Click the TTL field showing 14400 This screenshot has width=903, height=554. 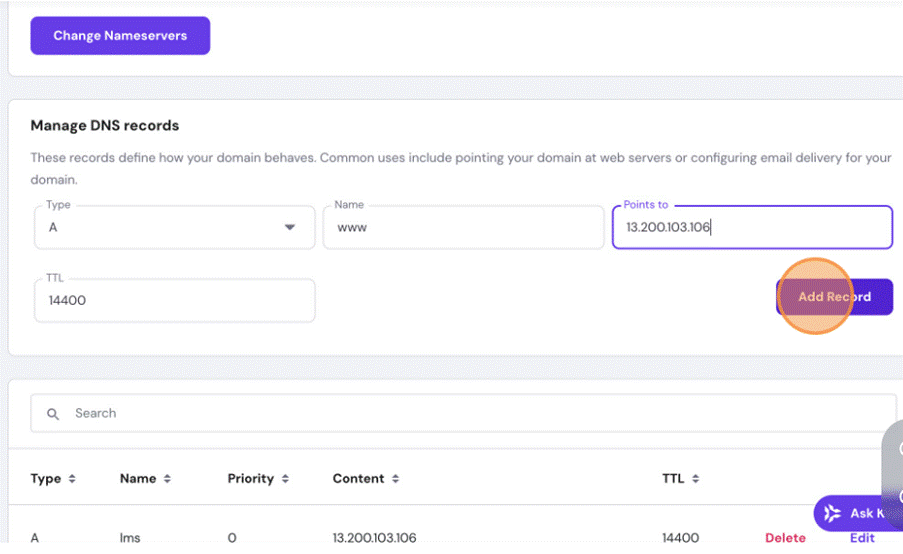tap(174, 300)
